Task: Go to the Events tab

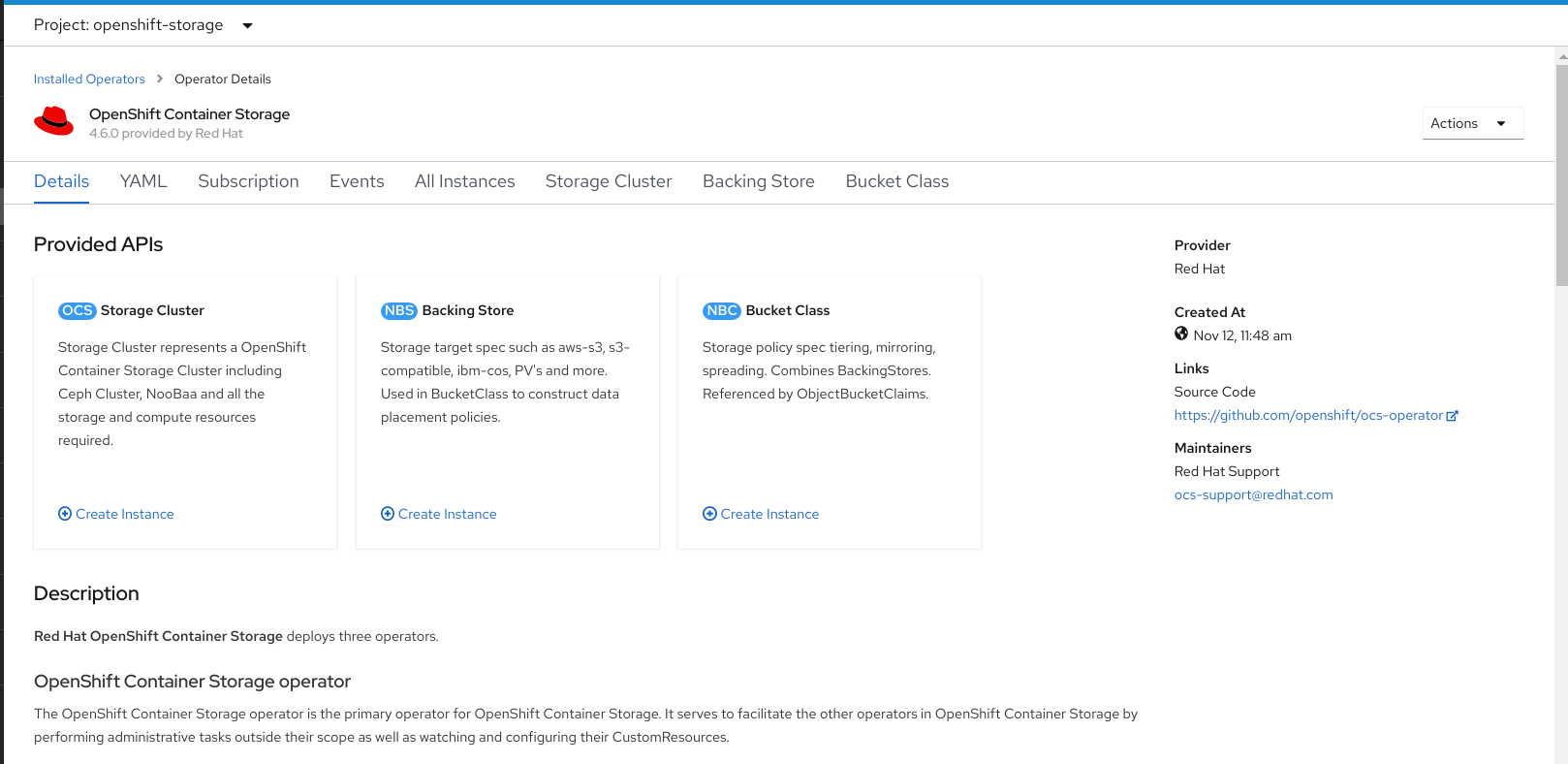Action: click(x=357, y=181)
